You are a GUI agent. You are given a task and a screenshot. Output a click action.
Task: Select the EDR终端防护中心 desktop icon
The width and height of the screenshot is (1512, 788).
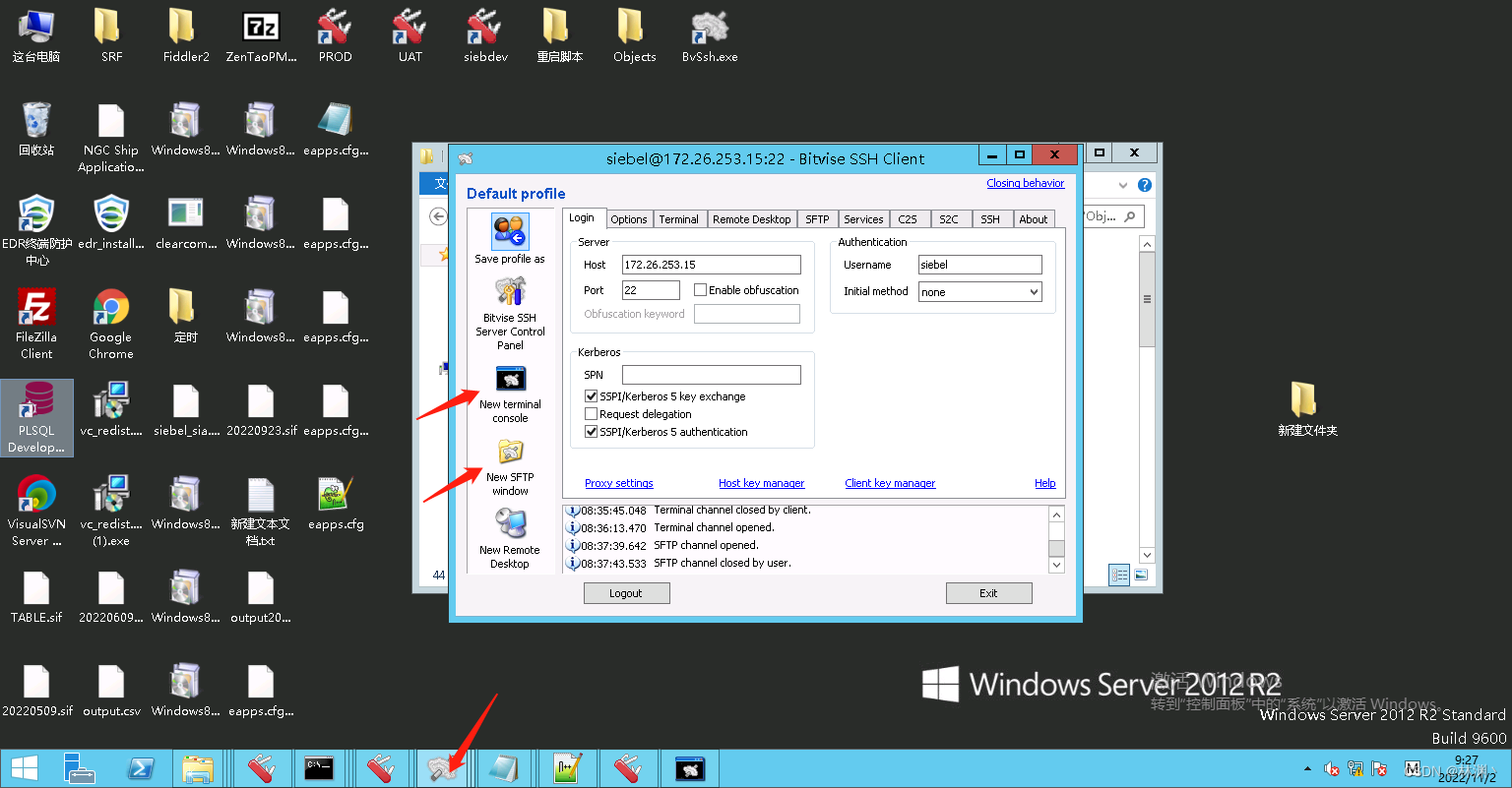(36, 230)
